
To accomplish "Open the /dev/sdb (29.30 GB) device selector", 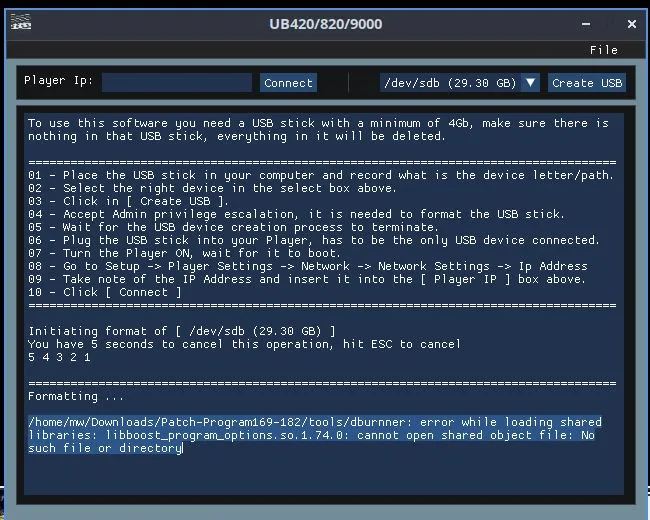I will pos(449,83).
